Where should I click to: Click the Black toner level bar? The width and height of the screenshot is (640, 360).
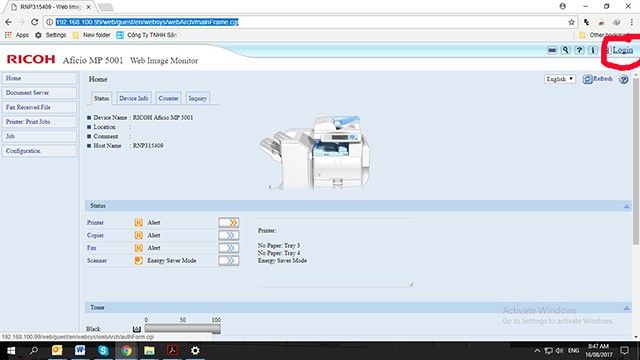coord(182,329)
